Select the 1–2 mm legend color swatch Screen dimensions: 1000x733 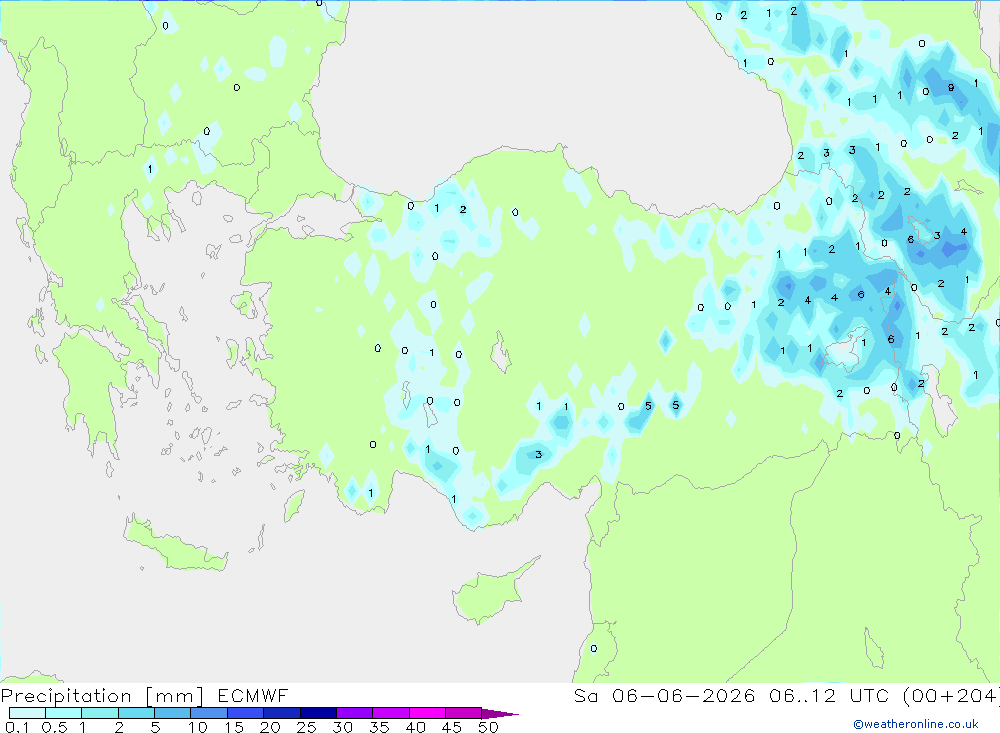[x=100, y=713]
